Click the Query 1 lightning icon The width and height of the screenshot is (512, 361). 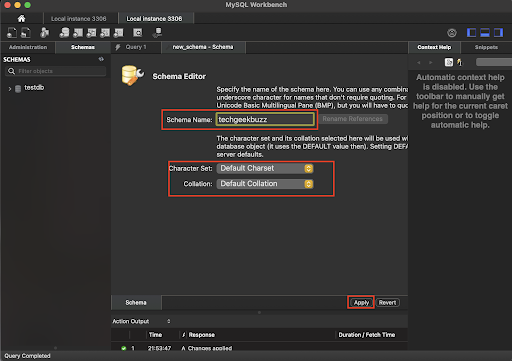(118, 47)
